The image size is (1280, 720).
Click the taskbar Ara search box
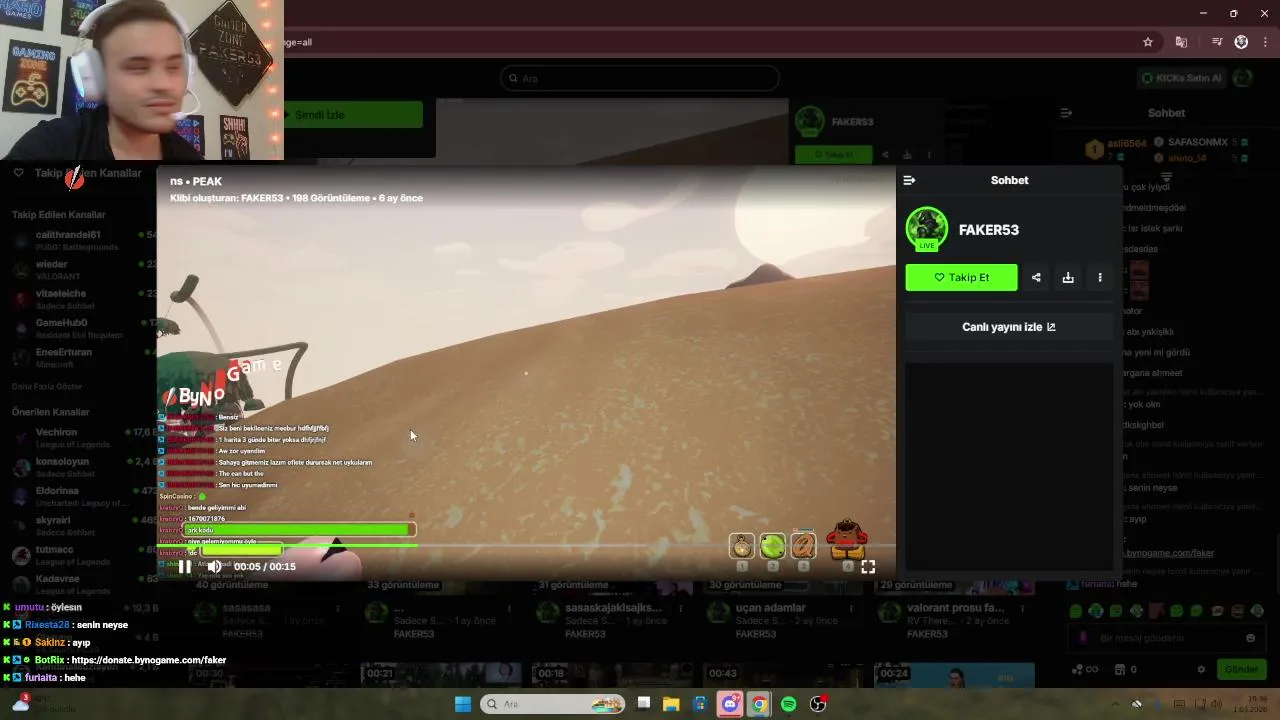(x=553, y=704)
